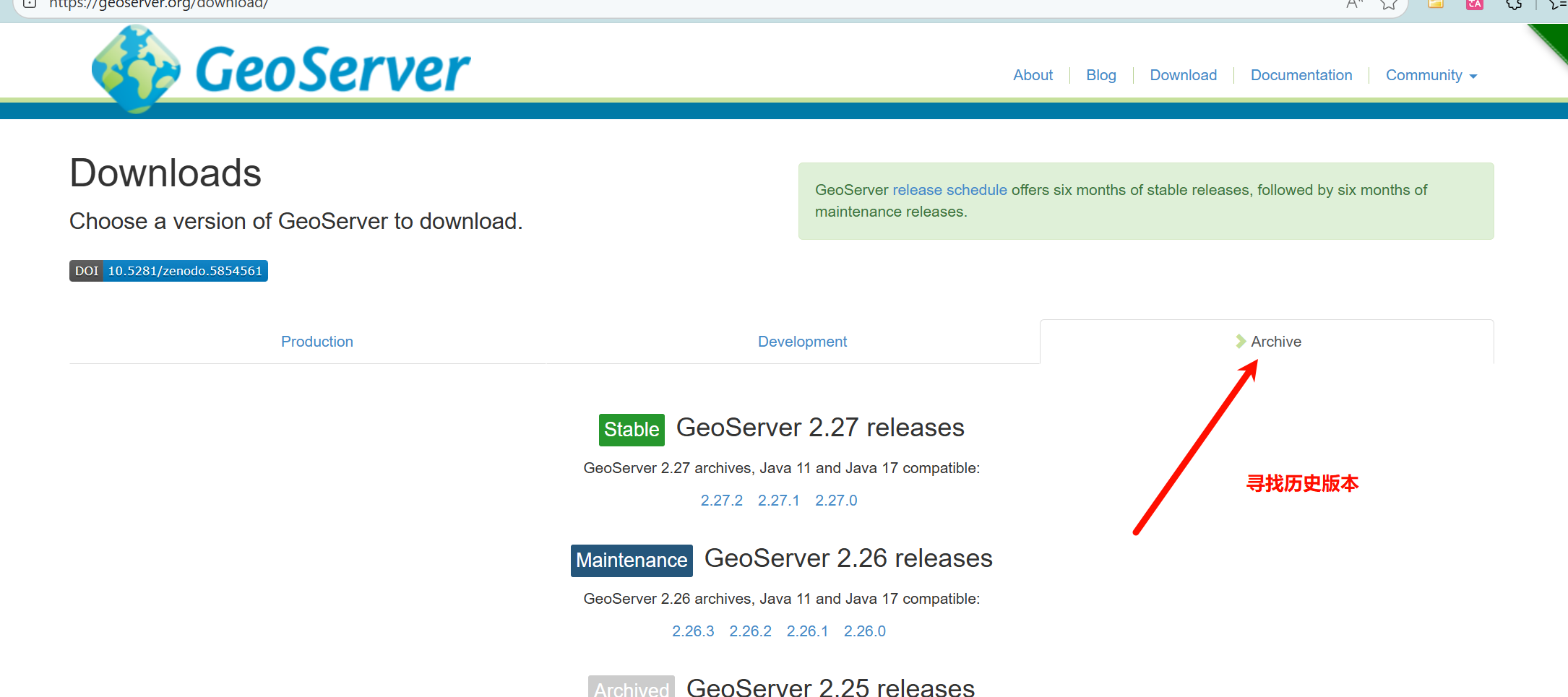Screen dimensions: 1568x697
Task: Click the site info icon beside the URL
Action: click(30, 4)
